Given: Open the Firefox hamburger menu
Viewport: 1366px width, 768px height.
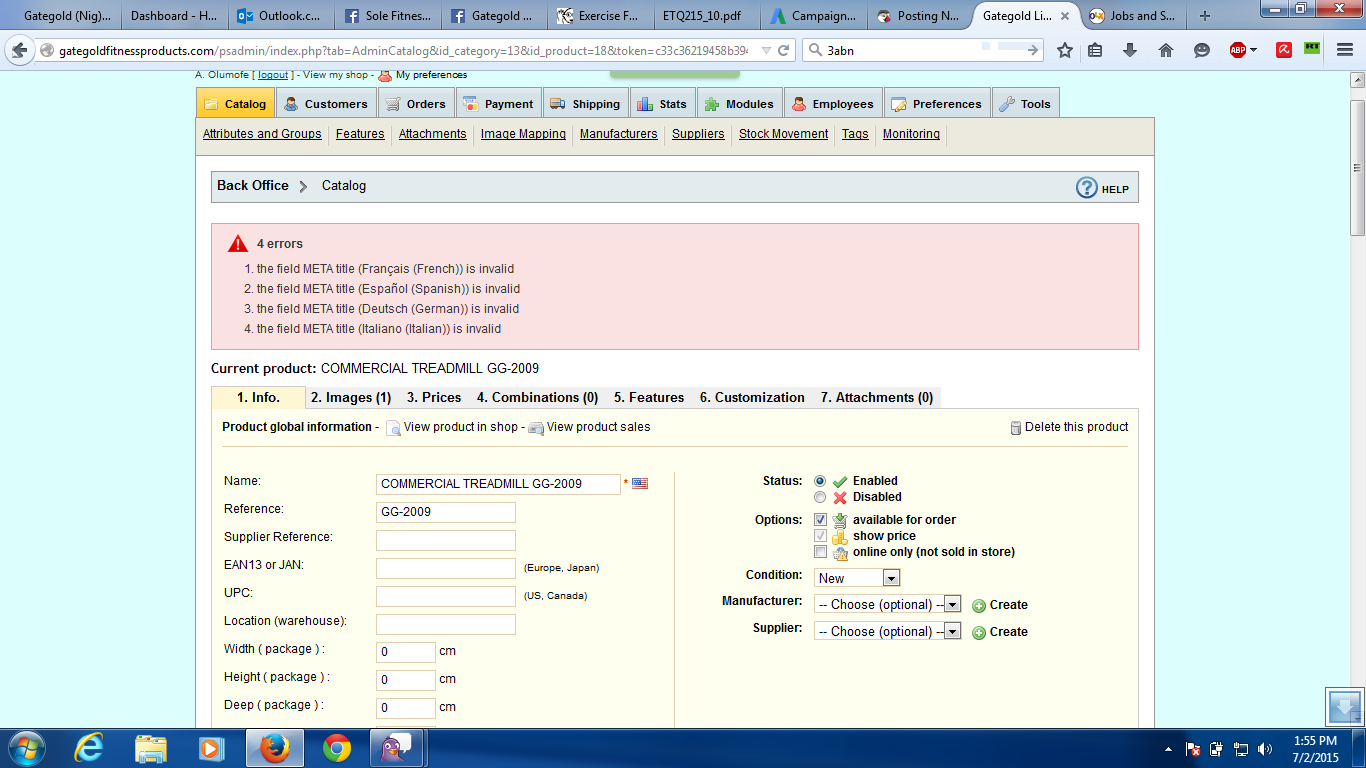Looking at the screenshot, I should (x=1345, y=50).
